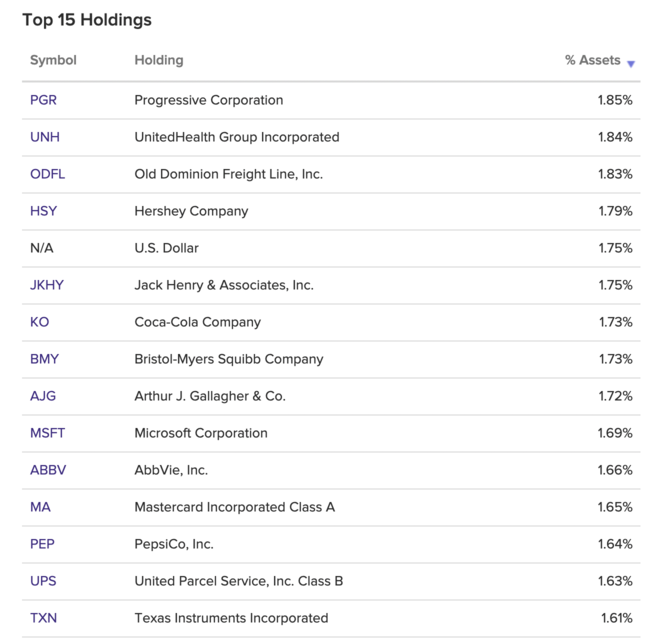The width and height of the screenshot is (658, 642).
Task: Select the ODFL symbol link
Action: click(47, 174)
